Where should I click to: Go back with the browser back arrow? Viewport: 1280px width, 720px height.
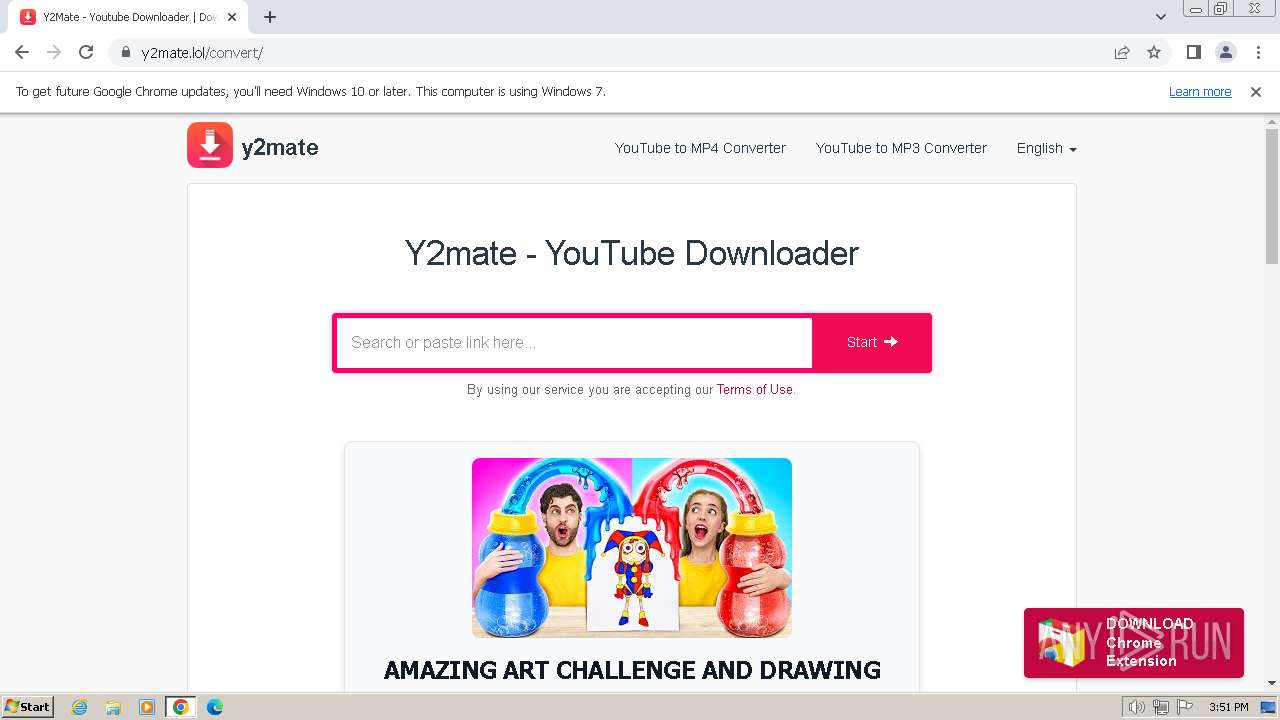pyautogui.click(x=22, y=52)
